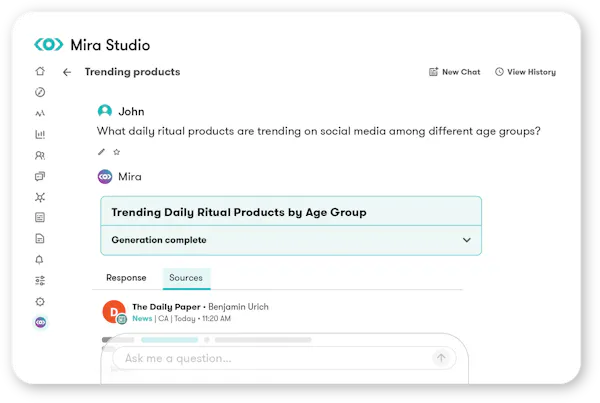Open the document report sidebar icon

(x=40, y=239)
